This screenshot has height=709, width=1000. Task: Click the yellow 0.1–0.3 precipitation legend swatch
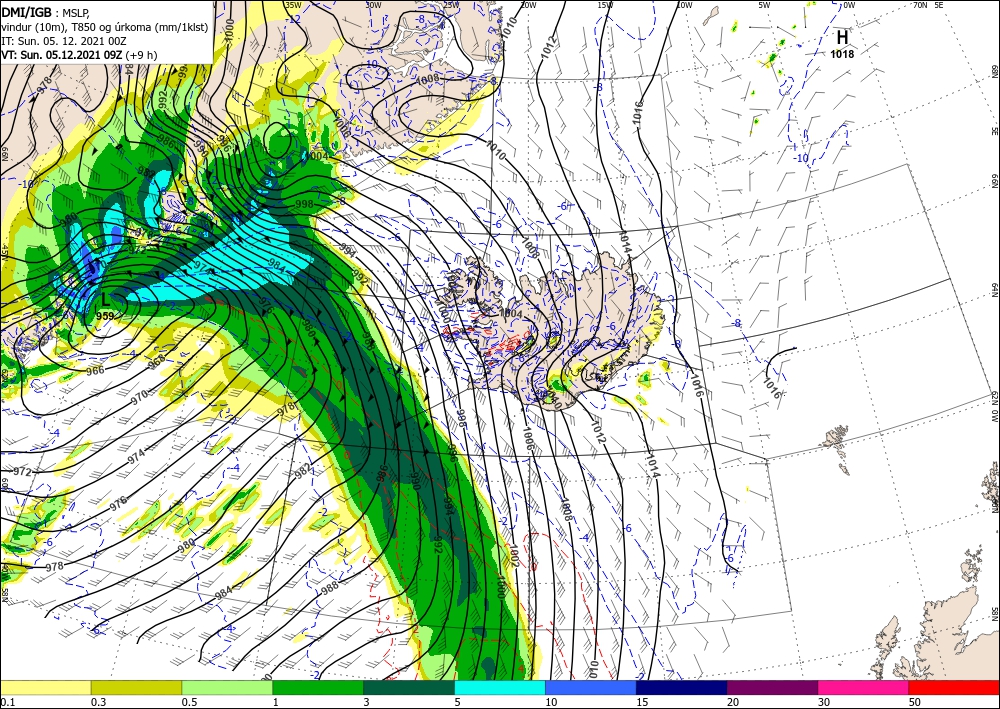pos(46,687)
